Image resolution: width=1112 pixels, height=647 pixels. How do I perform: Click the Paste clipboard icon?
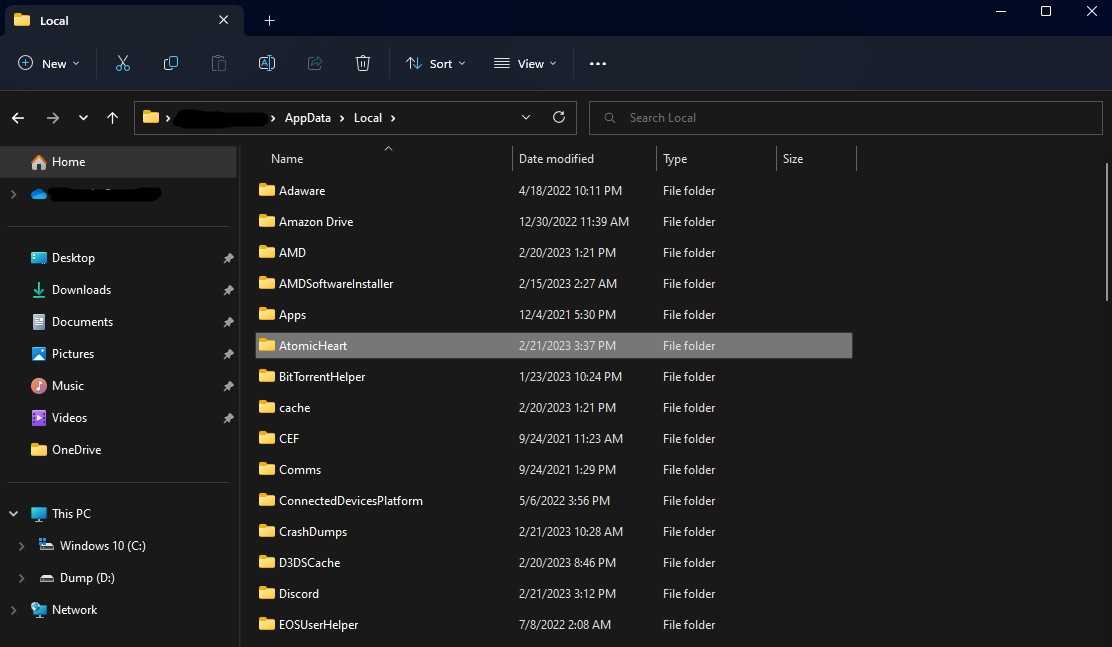[219, 63]
